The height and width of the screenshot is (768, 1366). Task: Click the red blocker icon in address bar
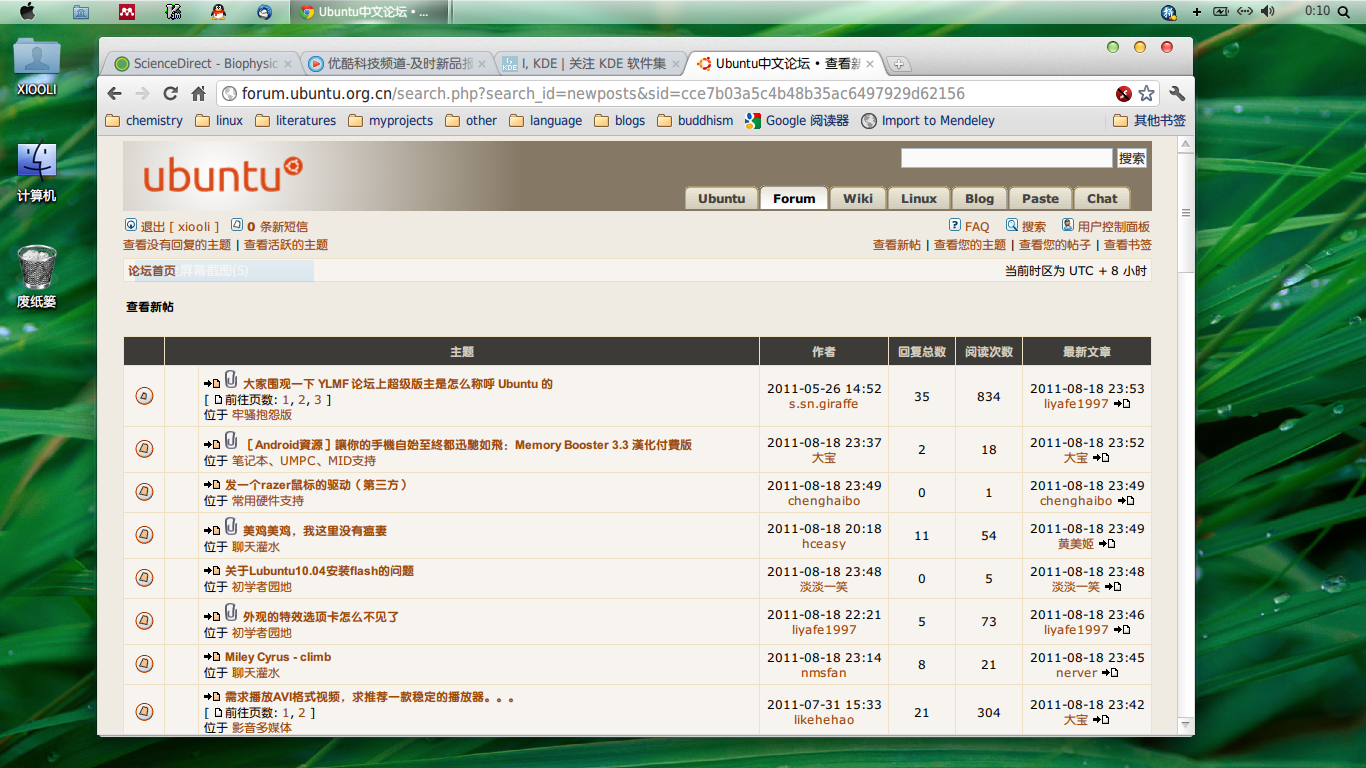click(x=1124, y=93)
